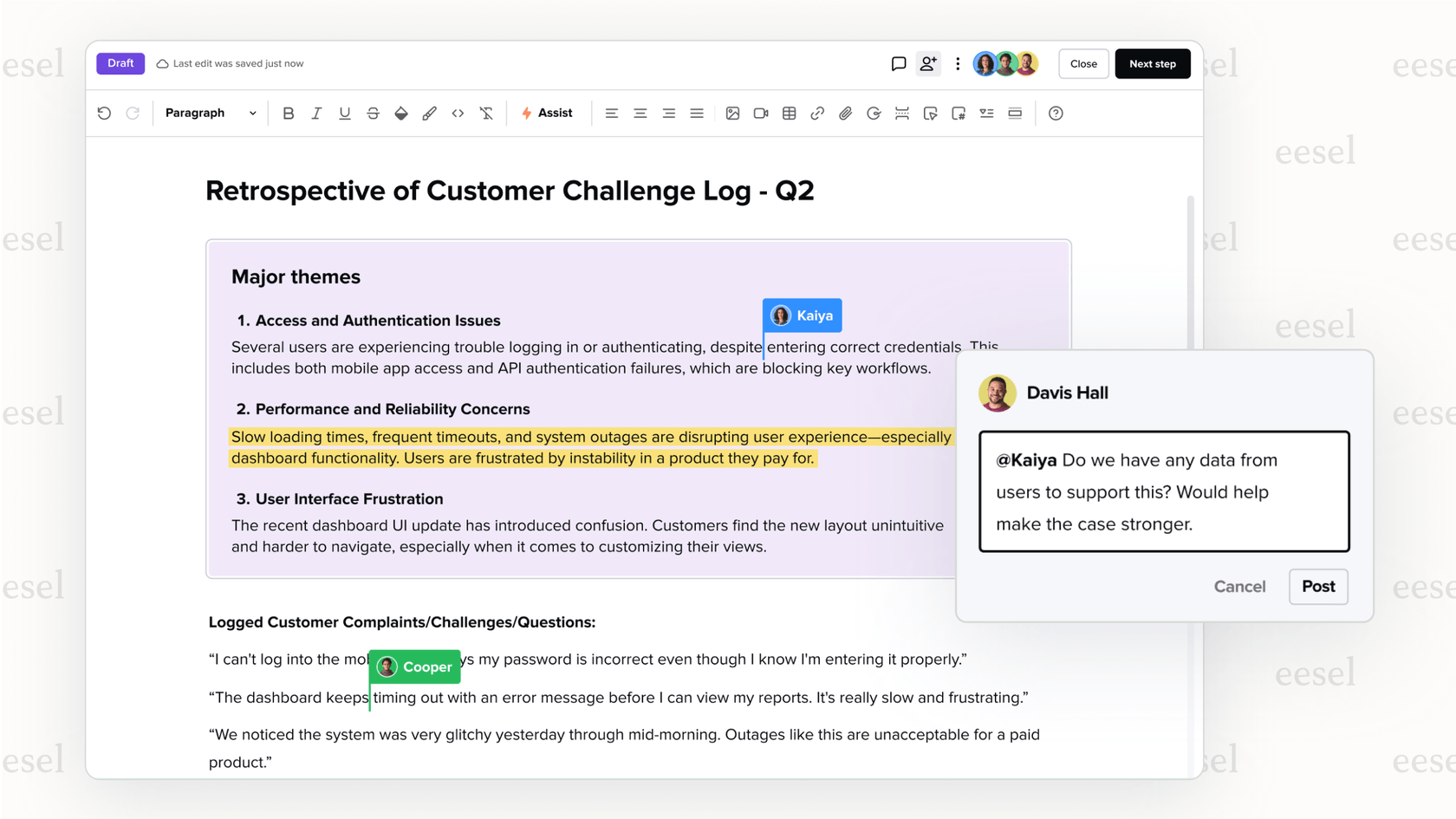Open help via the question mark icon
The width and height of the screenshot is (1456, 819).
[x=1056, y=113]
